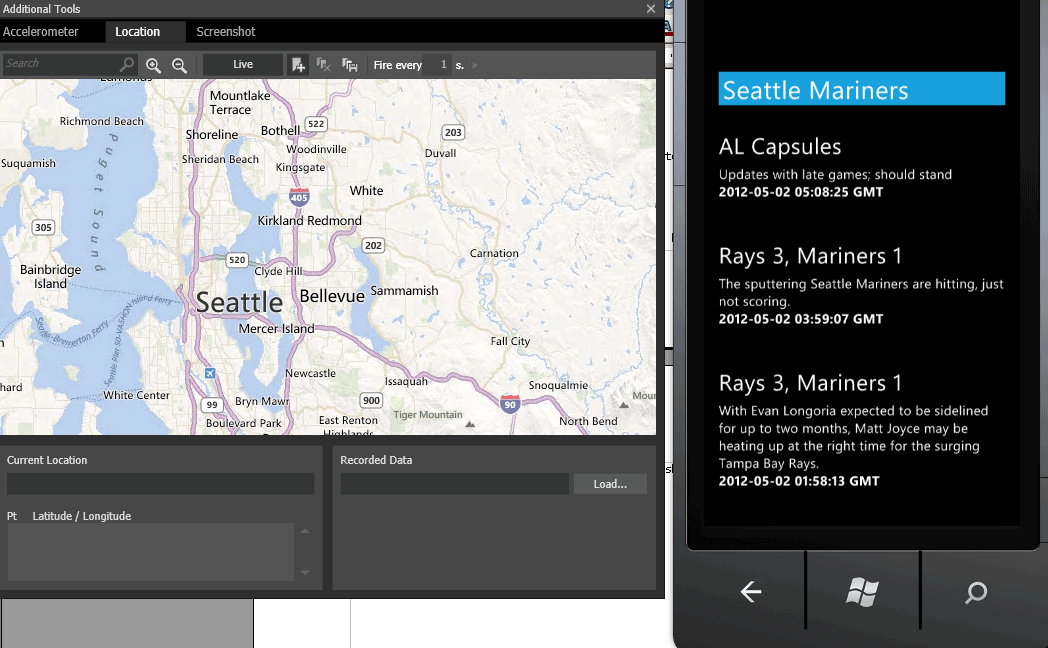Click Kirkland Redmond label on the map

point(309,220)
